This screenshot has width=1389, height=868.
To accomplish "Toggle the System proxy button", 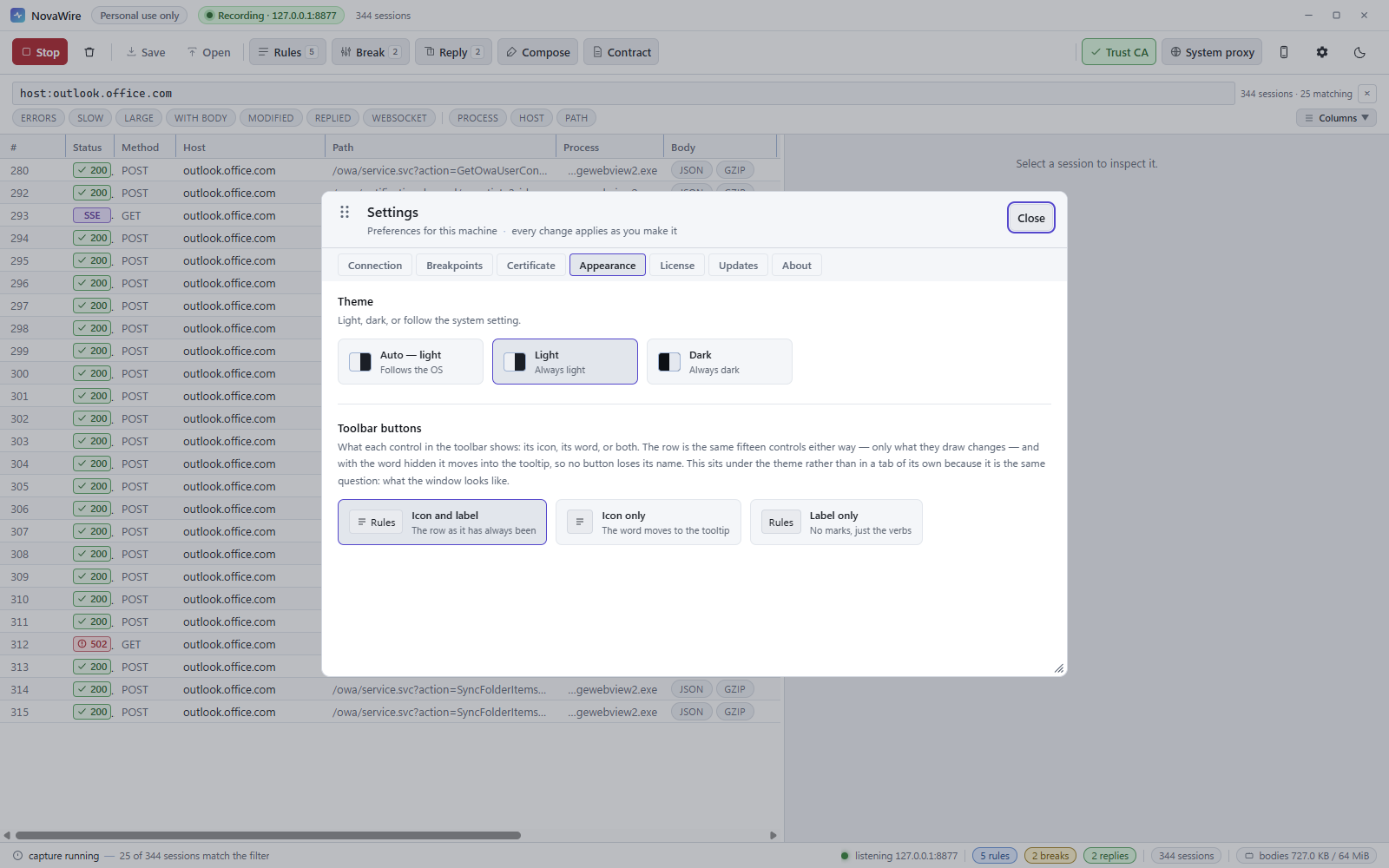I will (x=1212, y=52).
